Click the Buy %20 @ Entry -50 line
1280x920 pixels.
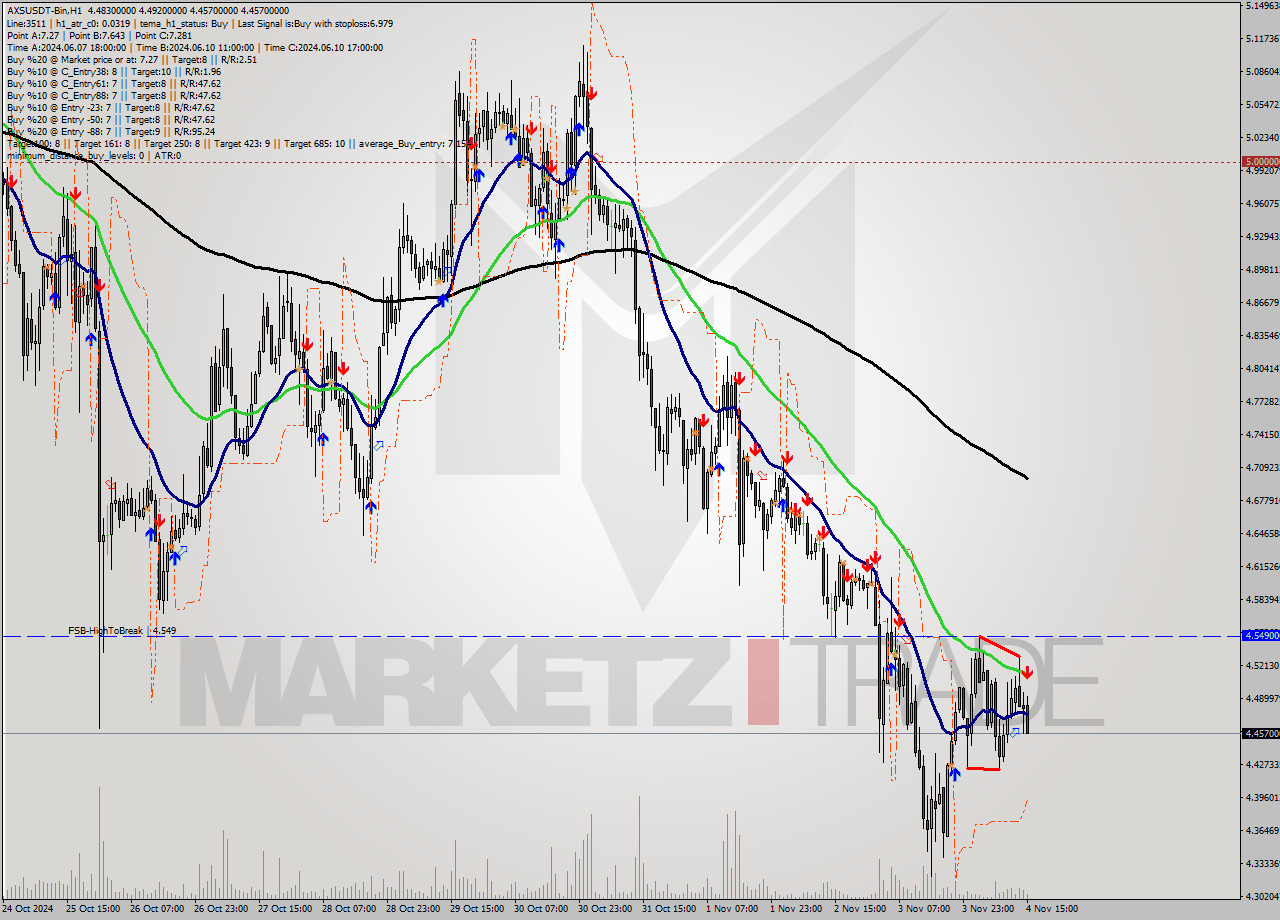[110, 120]
